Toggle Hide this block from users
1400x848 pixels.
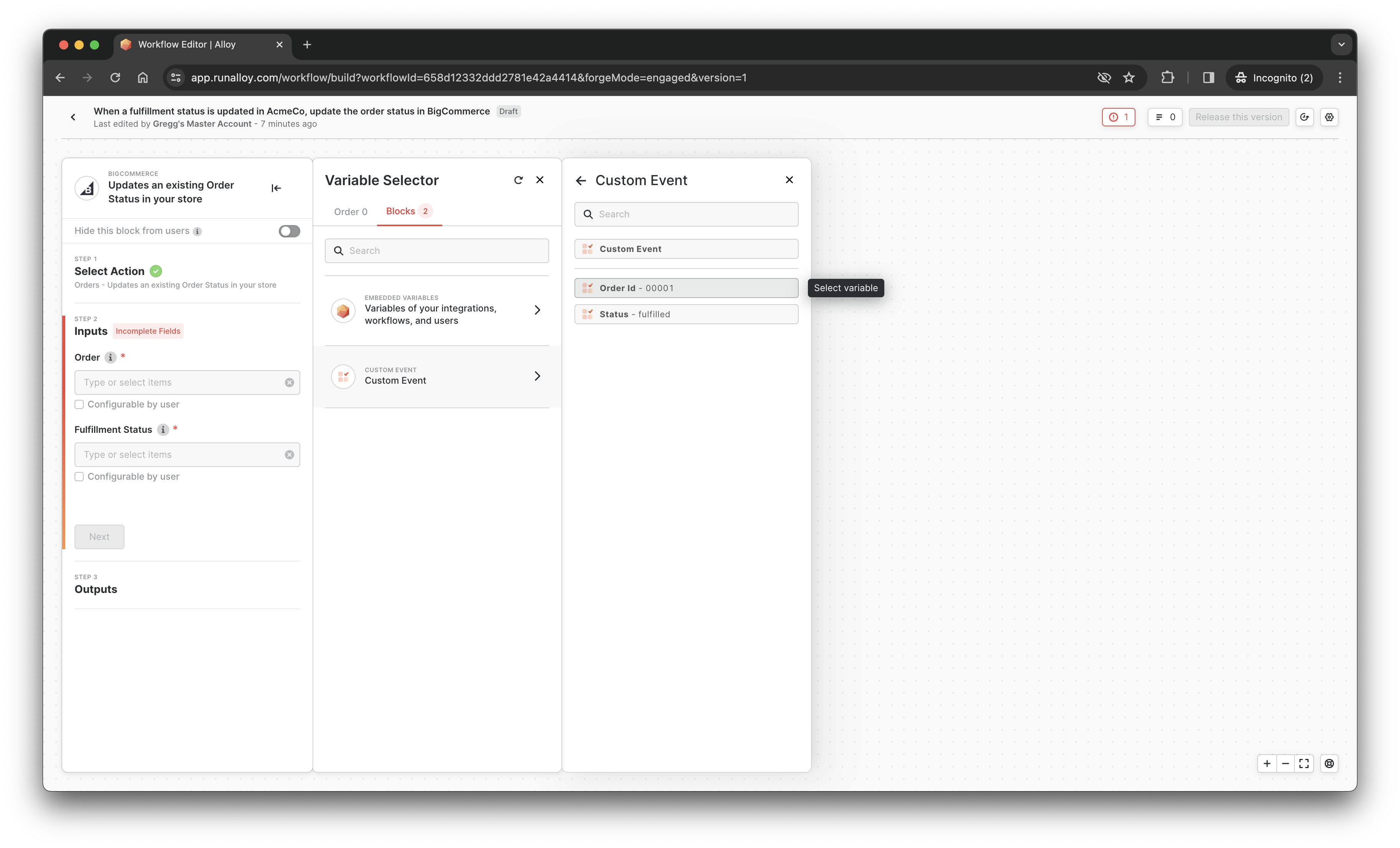(x=289, y=231)
